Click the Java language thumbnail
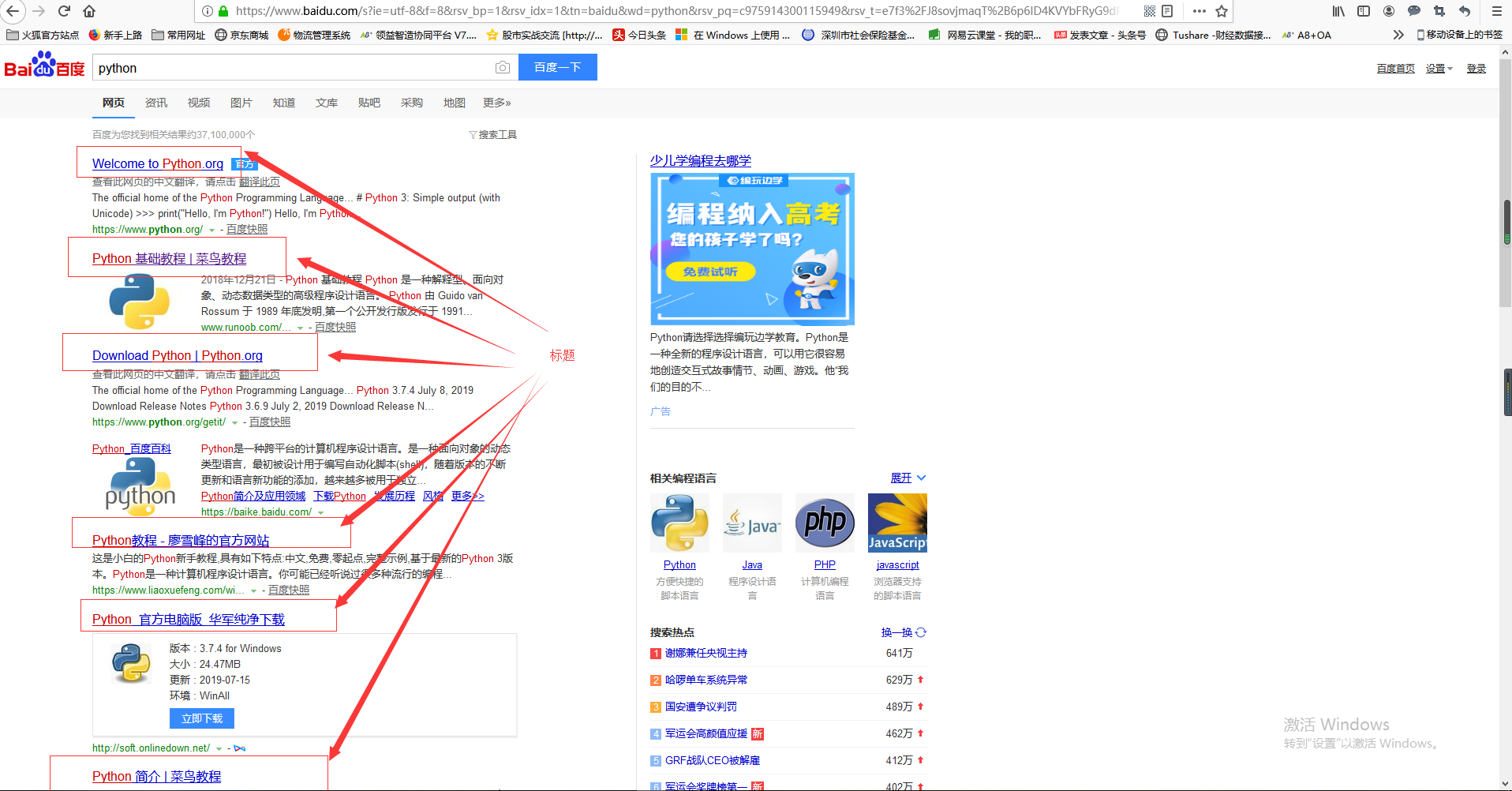Viewport: 1512px width, 791px height. [752, 523]
